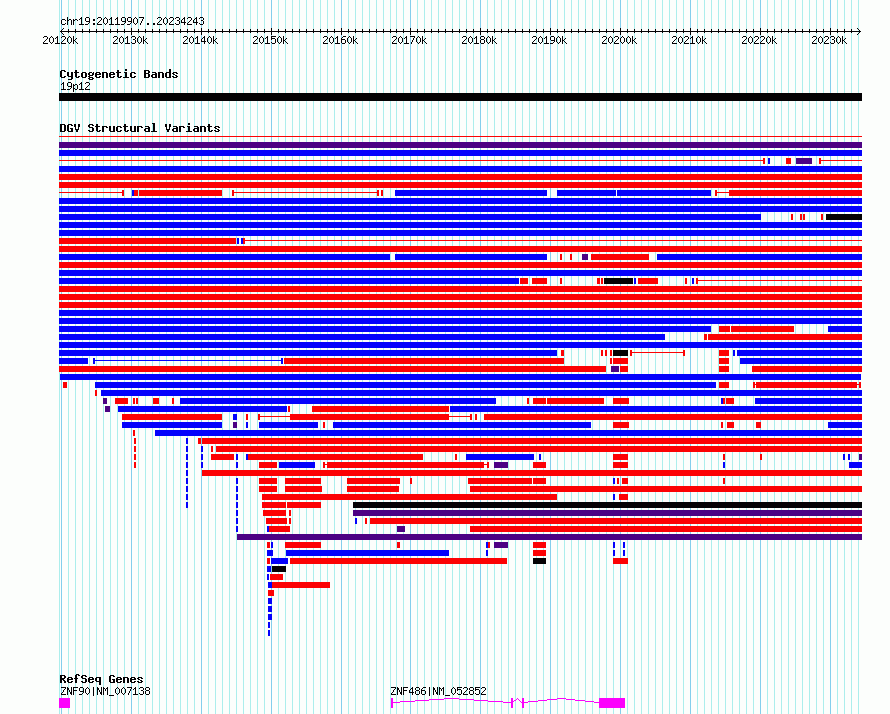Click the 20230k ruler tick label
Viewport: 890px width, 714px height.
[x=829, y=40]
